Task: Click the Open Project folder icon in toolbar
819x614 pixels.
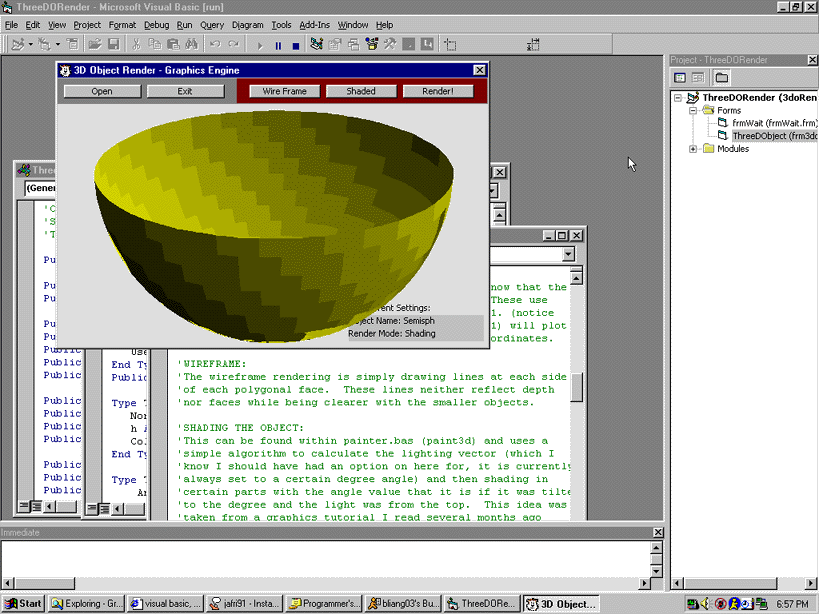Action: click(x=94, y=45)
